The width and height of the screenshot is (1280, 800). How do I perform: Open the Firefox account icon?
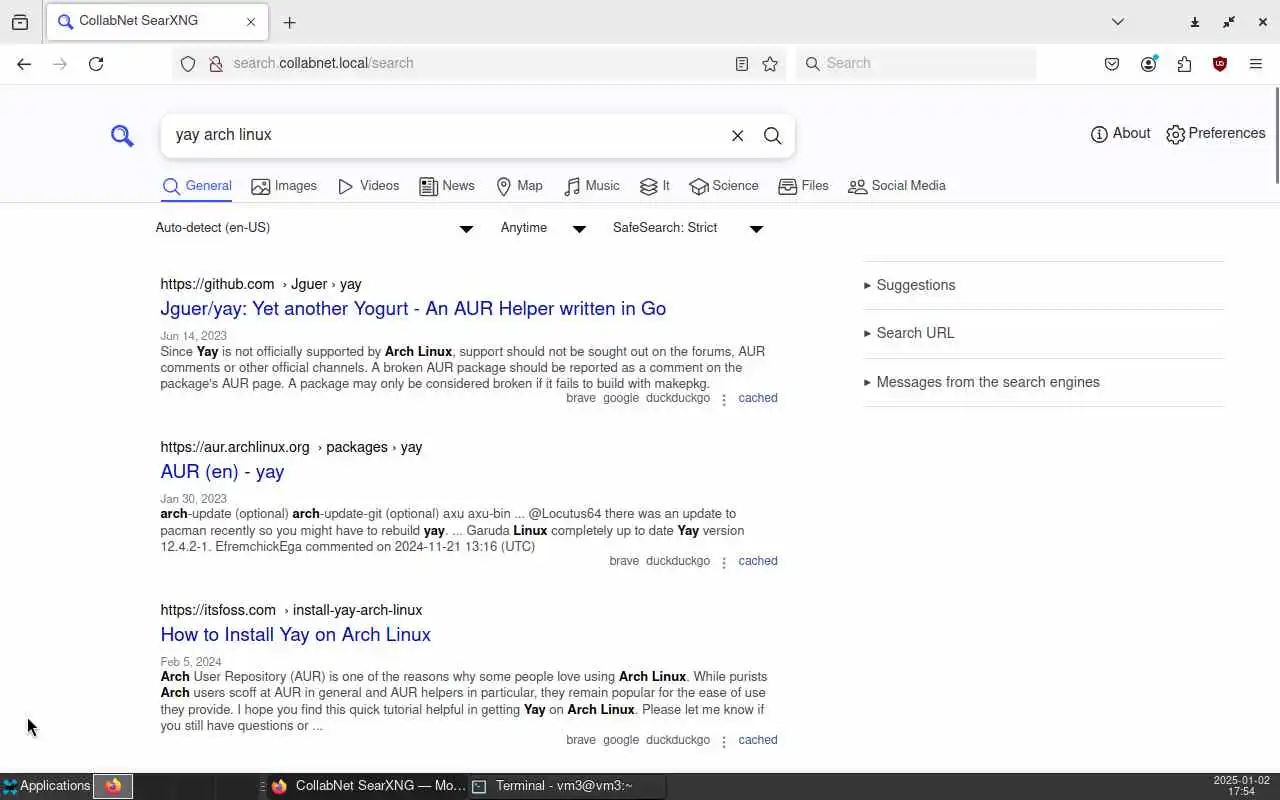click(x=1148, y=64)
